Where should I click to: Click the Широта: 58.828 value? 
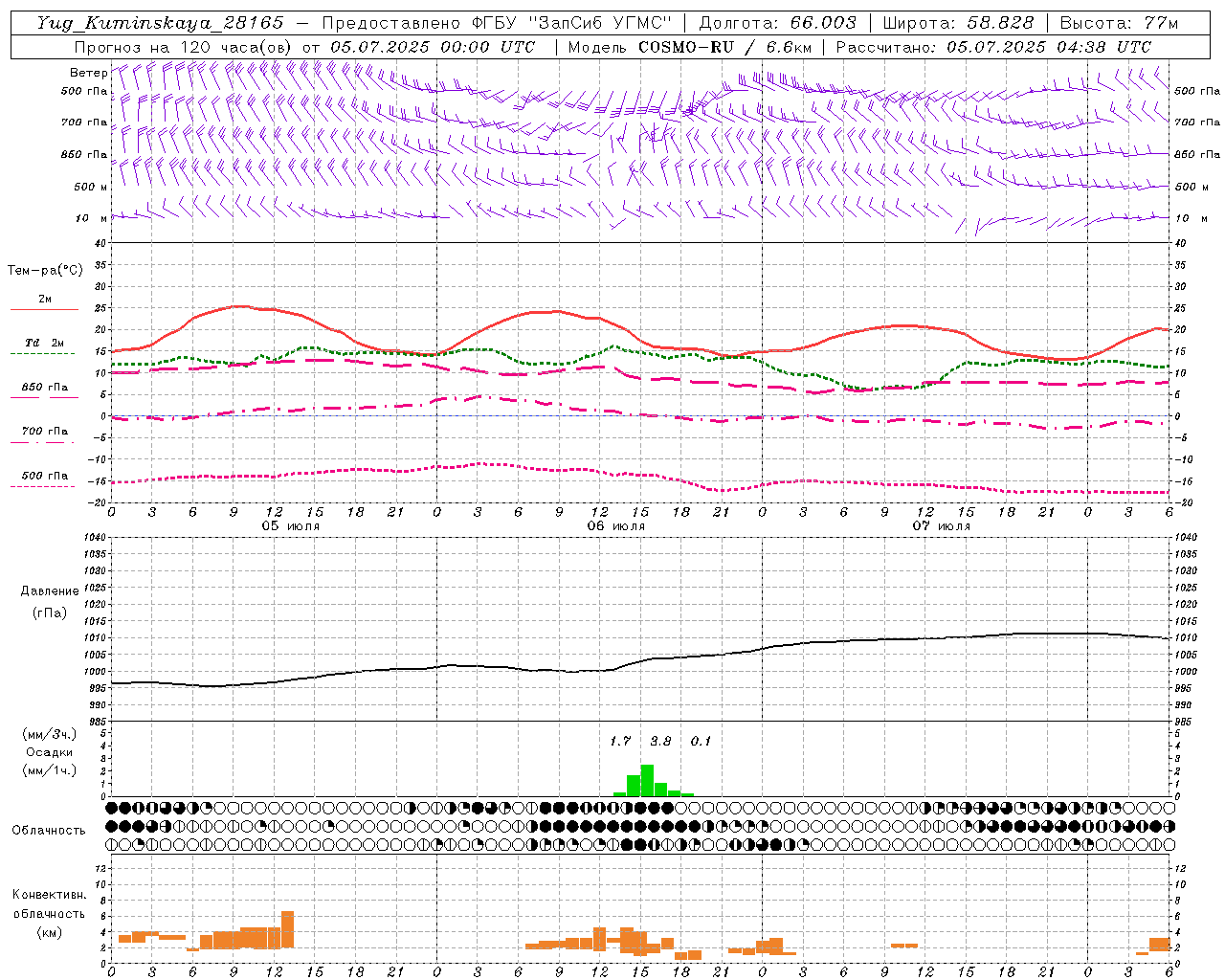pyautogui.click(x=958, y=23)
